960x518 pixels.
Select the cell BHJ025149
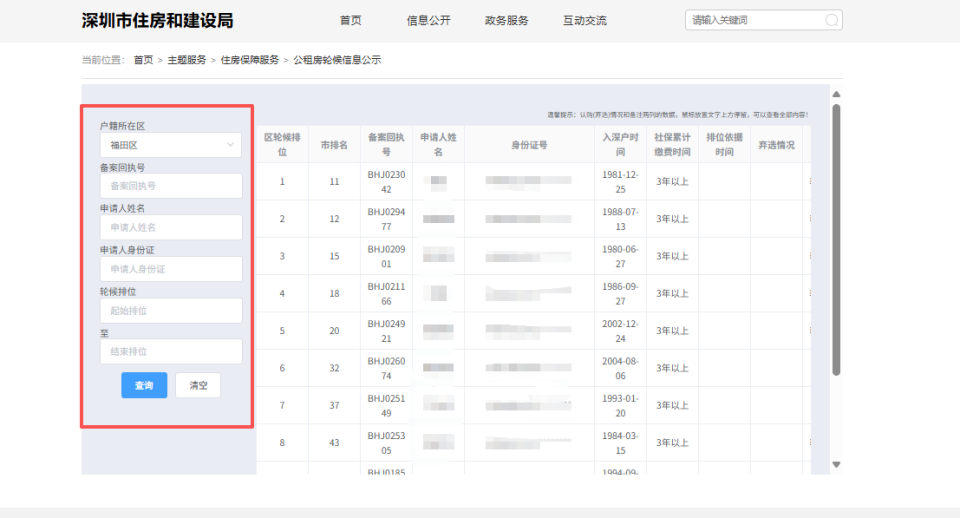click(x=386, y=405)
